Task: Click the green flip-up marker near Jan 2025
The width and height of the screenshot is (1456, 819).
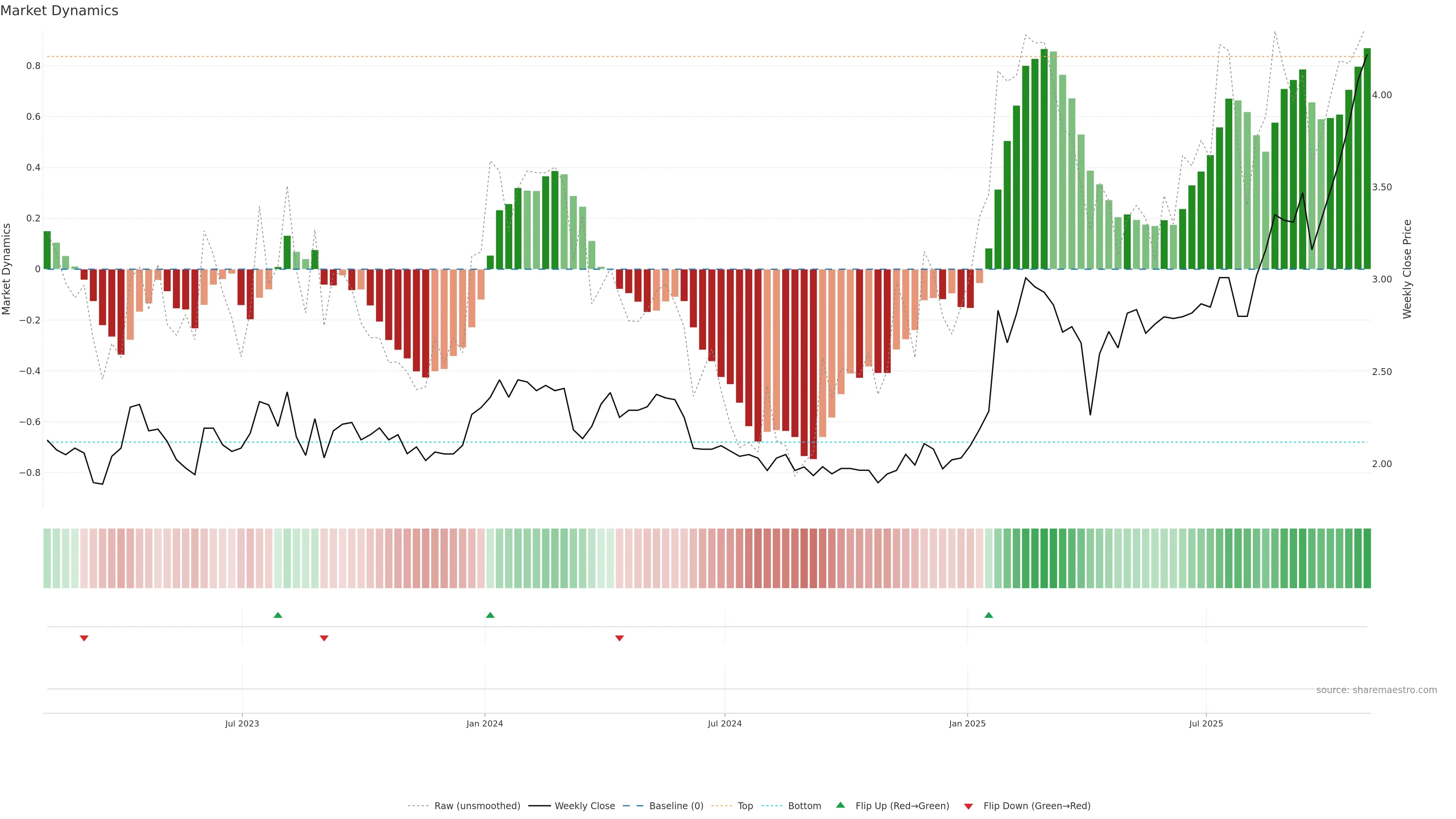Action: tap(988, 615)
